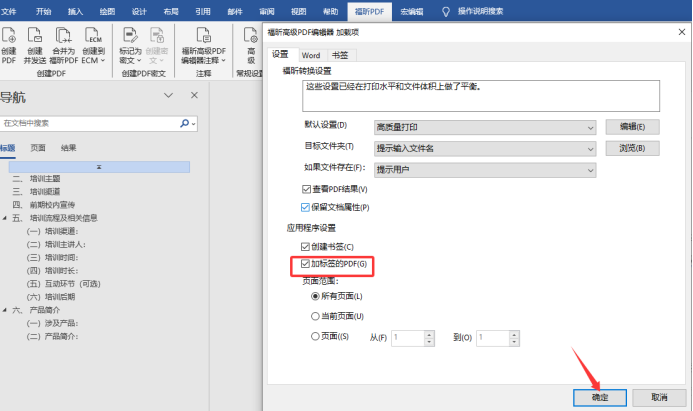
Task: Toggle the 查看PDF结果 checkbox
Action: point(306,189)
